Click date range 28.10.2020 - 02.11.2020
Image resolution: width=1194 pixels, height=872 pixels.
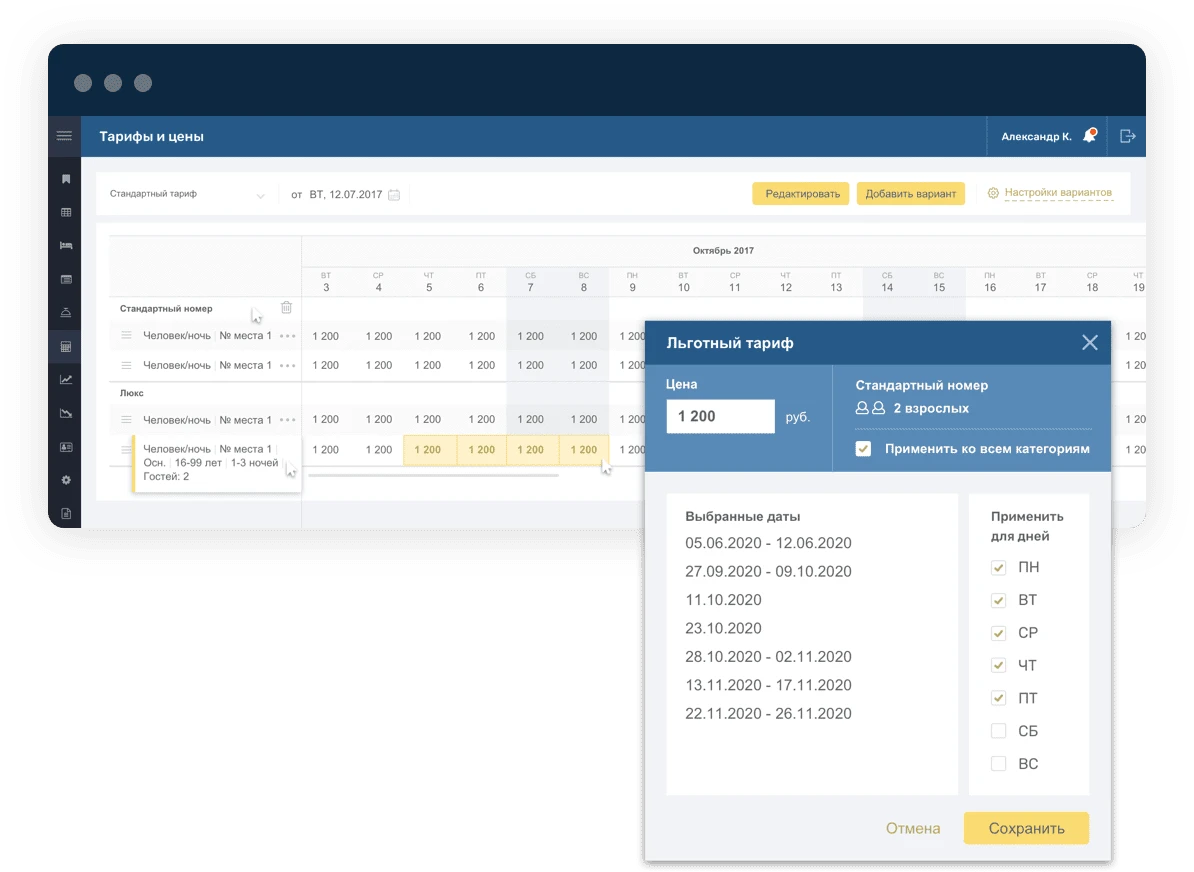(768, 656)
